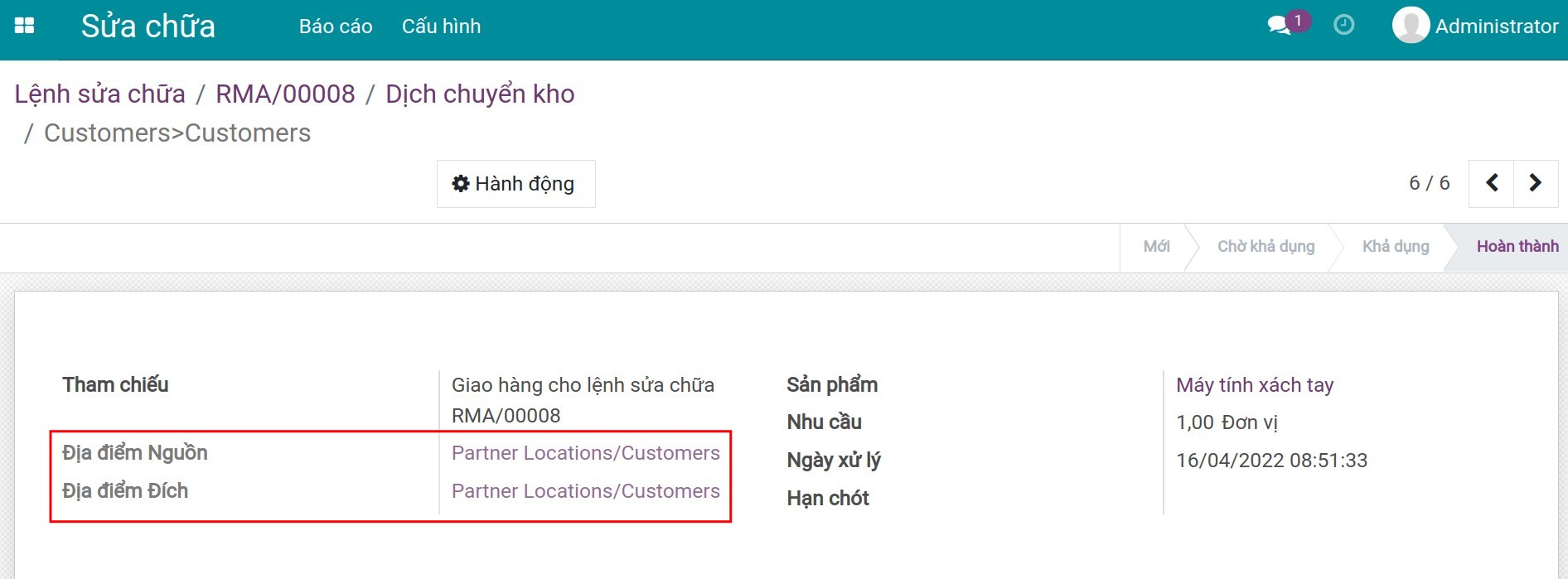
Task: Open the activities clock icon
Action: (x=1344, y=25)
